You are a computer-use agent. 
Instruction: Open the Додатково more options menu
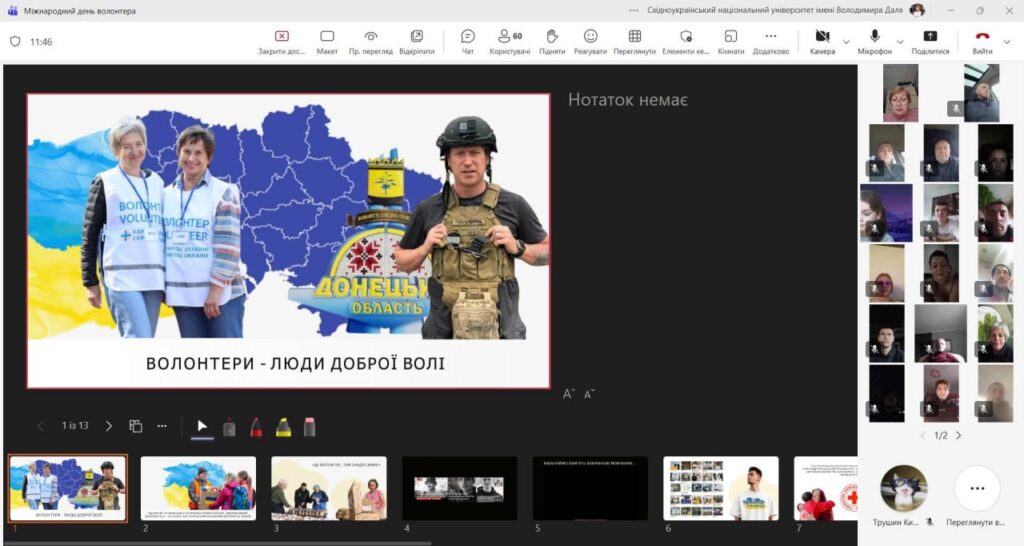tap(770, 41)
